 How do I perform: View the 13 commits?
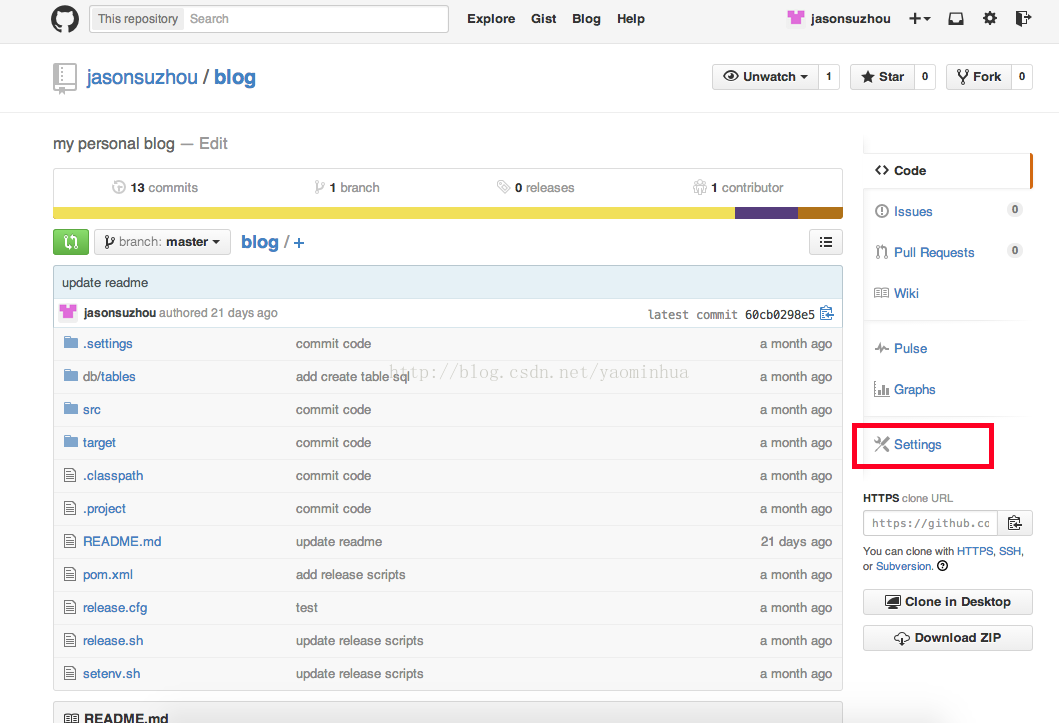point(155,188)
